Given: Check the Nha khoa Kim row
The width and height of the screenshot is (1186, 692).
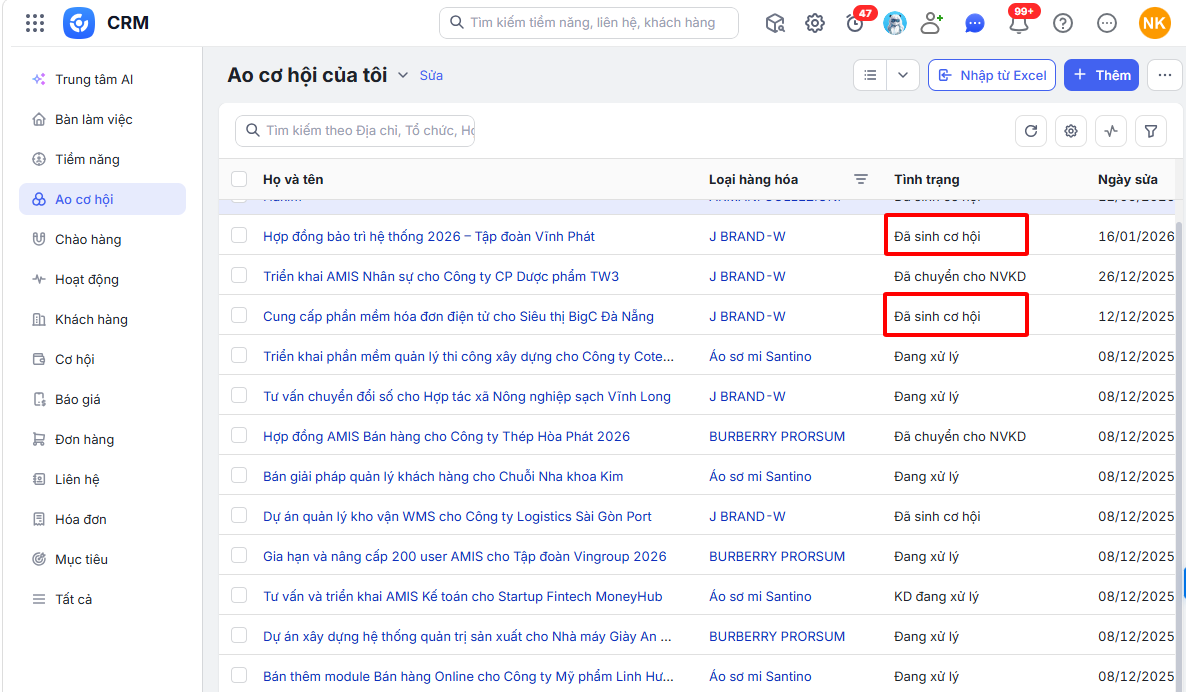Looking at the screenshot, I should 239,476.
